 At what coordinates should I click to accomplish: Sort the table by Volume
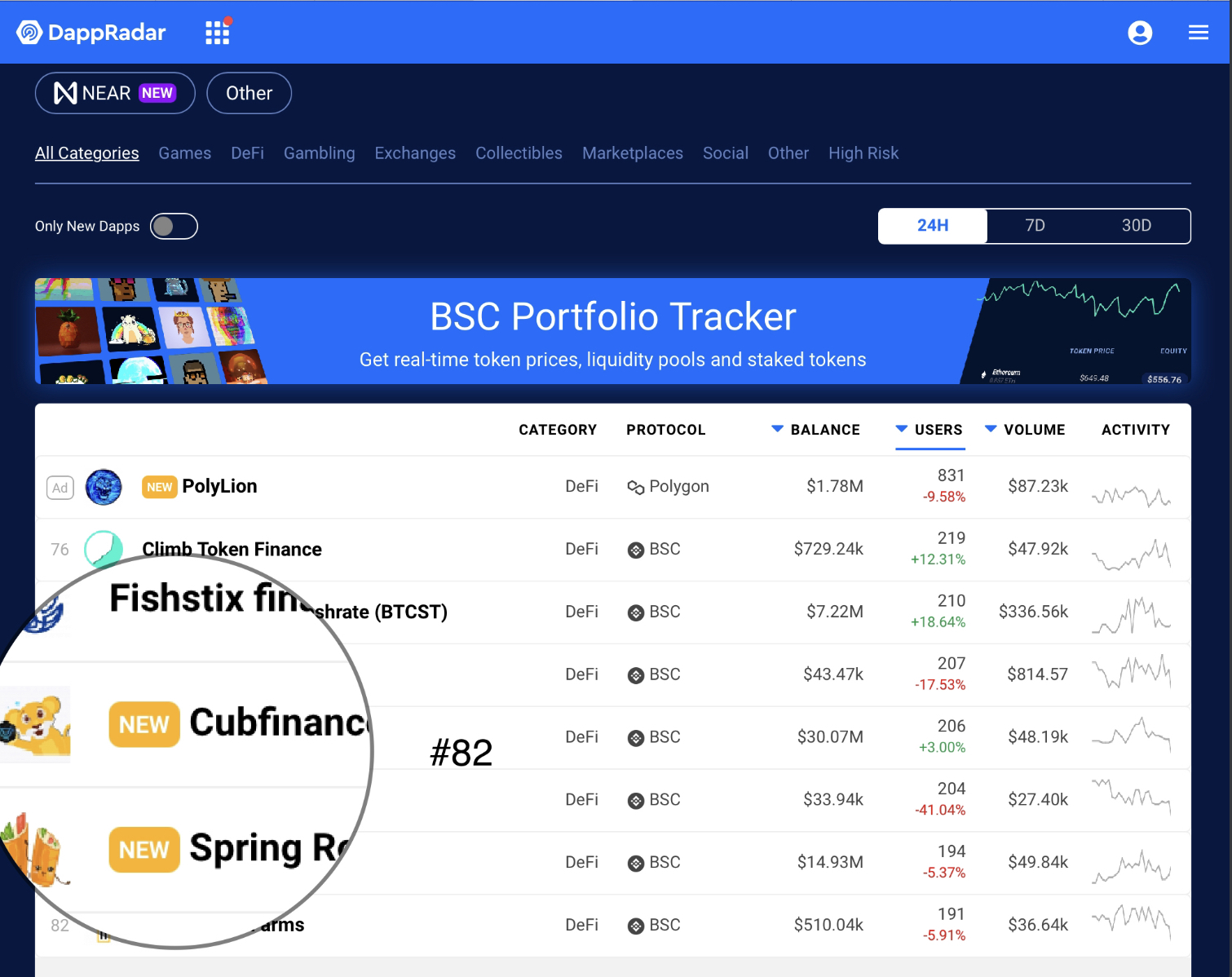coord(1025,430)
